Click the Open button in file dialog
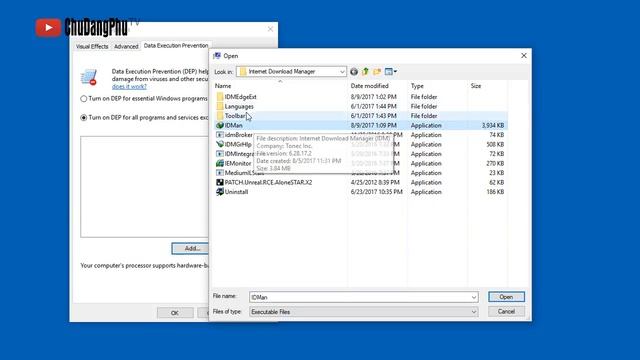The height and width of the screenshot is (360, 640). 506,297
